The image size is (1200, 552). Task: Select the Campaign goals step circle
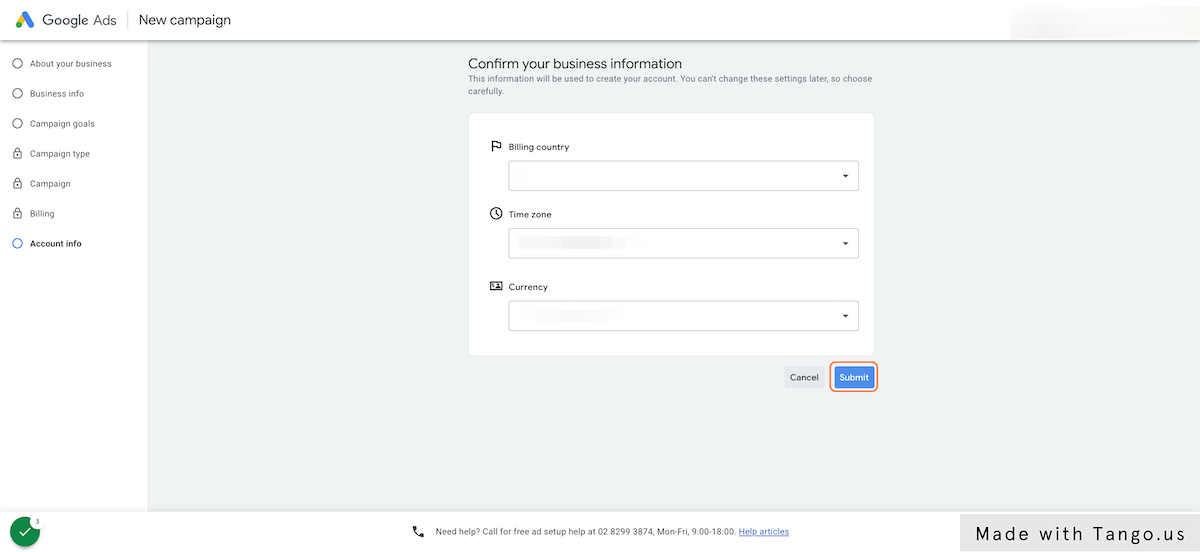click(17, 124)
